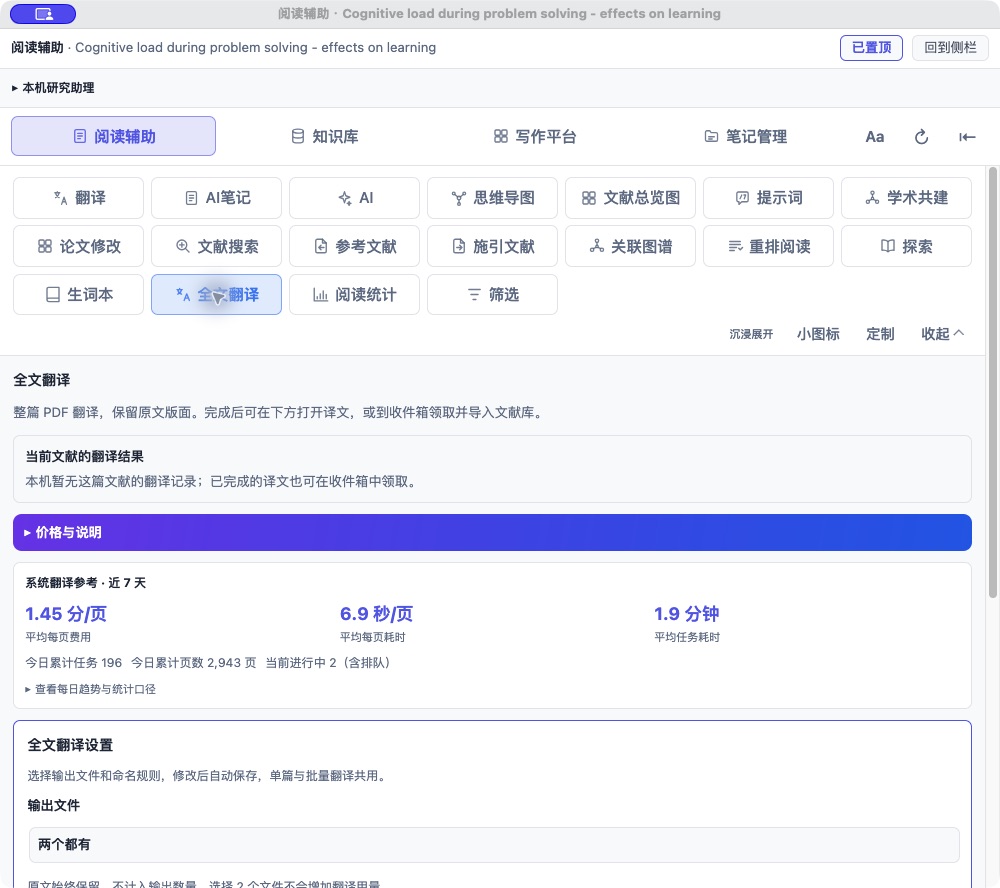Open the 文献总览图 overview tool

tap(630, 198)
